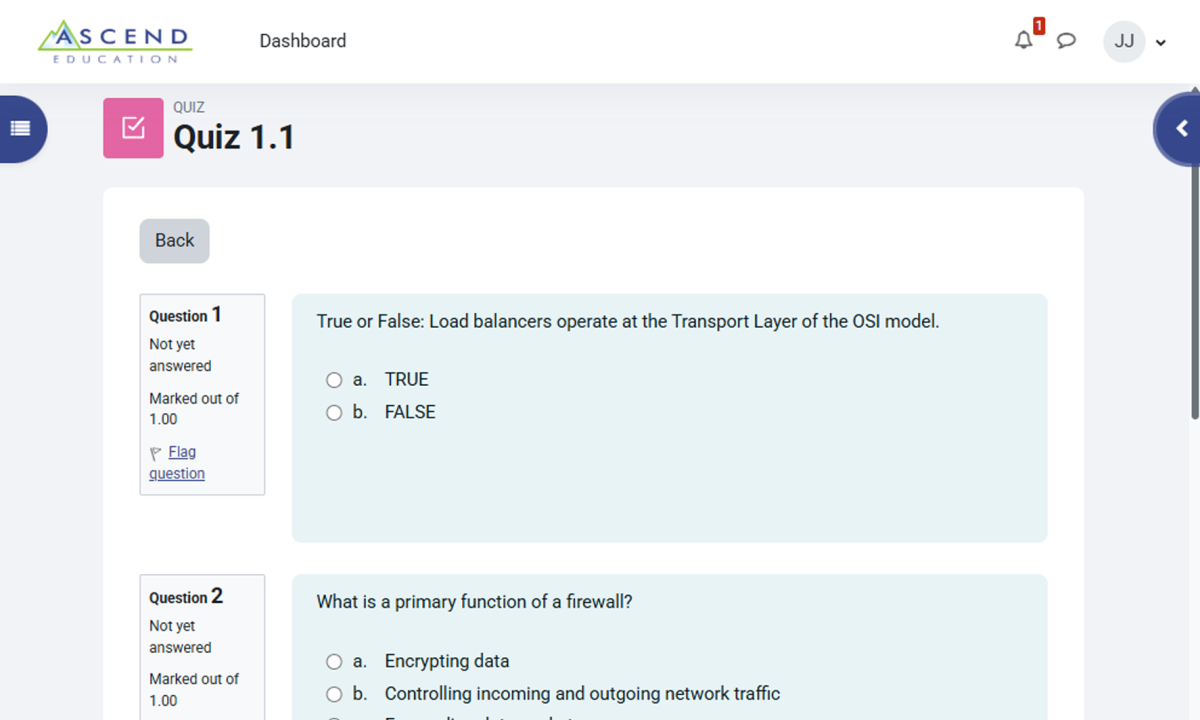Viewport: 1200px width, 720px height.
Task: Click the JJ user avatar
Action: (x=1124, y=41)
